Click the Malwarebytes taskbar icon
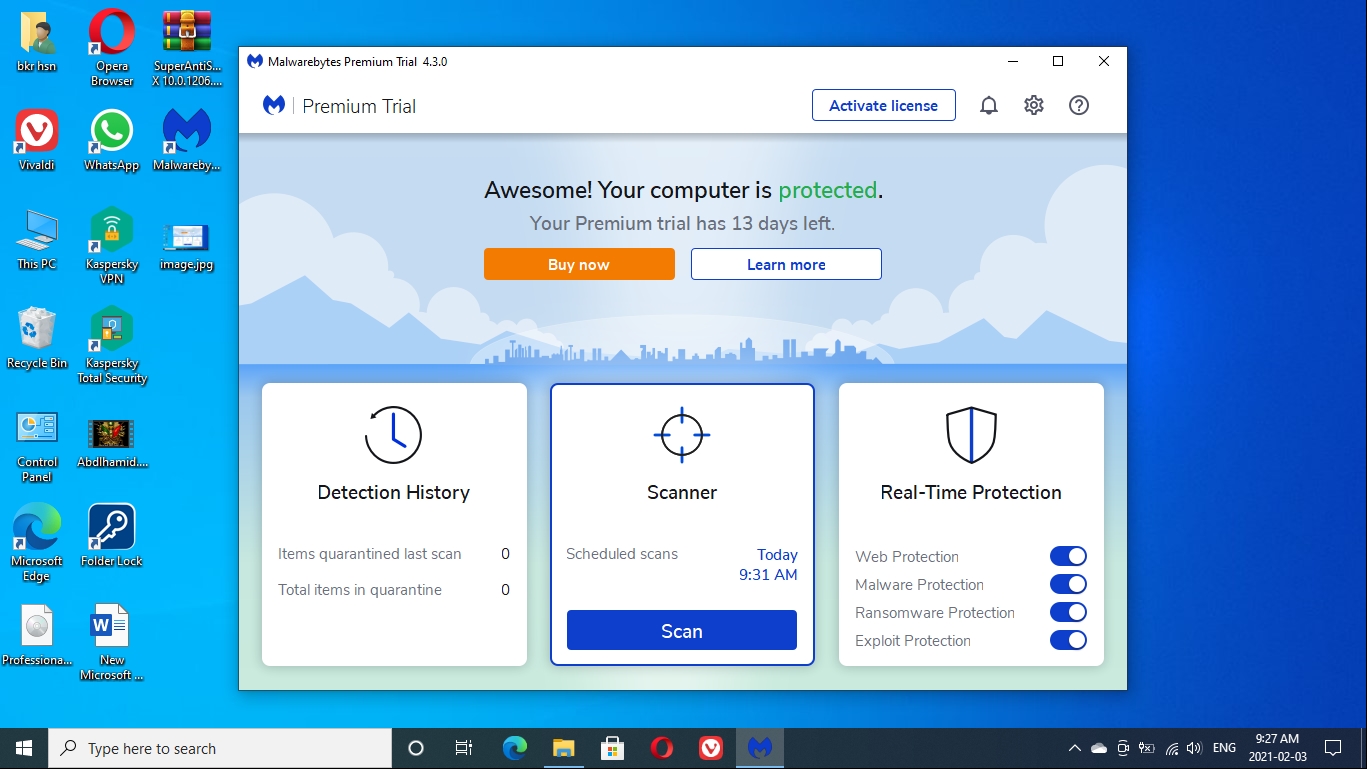1367x769 pixels. click(x=760, y=748)
